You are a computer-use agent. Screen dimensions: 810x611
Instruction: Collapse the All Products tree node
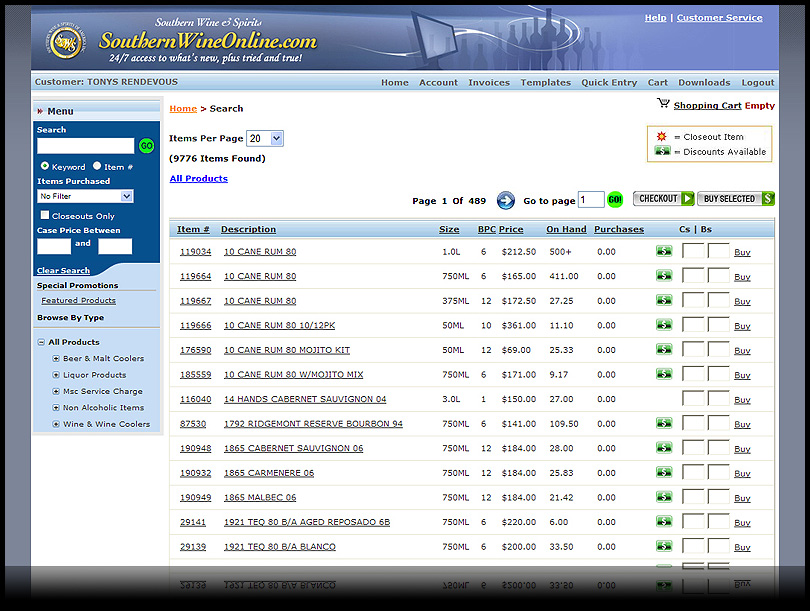click(x=41, y=342)
